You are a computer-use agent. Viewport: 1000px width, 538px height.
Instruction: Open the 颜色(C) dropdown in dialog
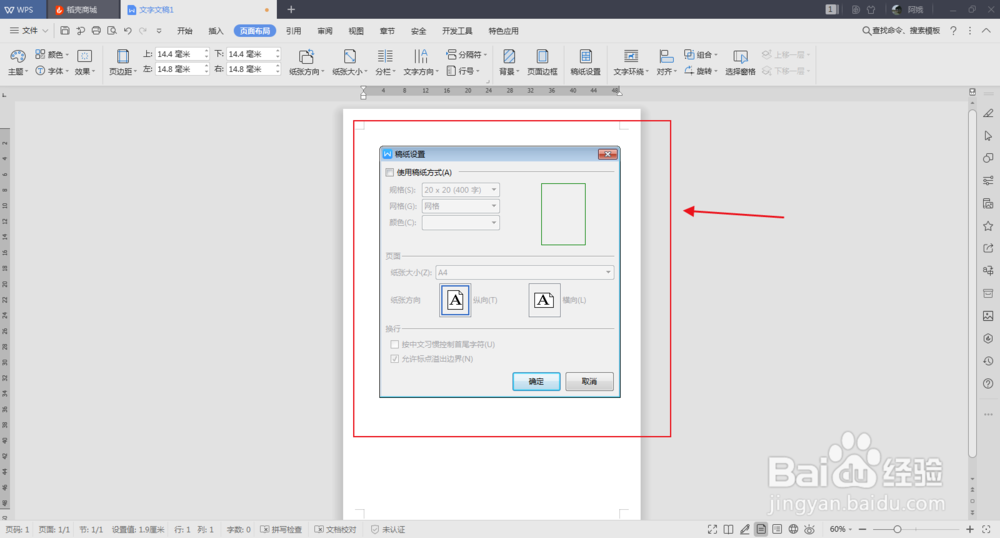460,222
